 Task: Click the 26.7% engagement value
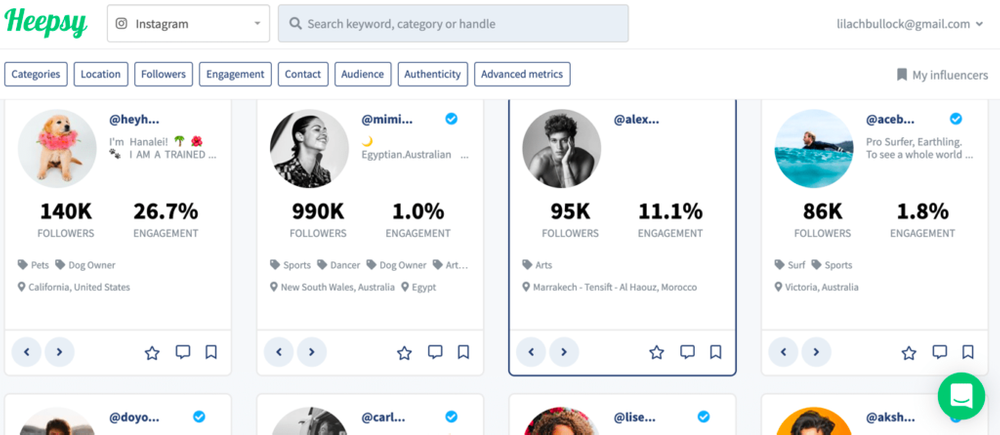[166, 210]
